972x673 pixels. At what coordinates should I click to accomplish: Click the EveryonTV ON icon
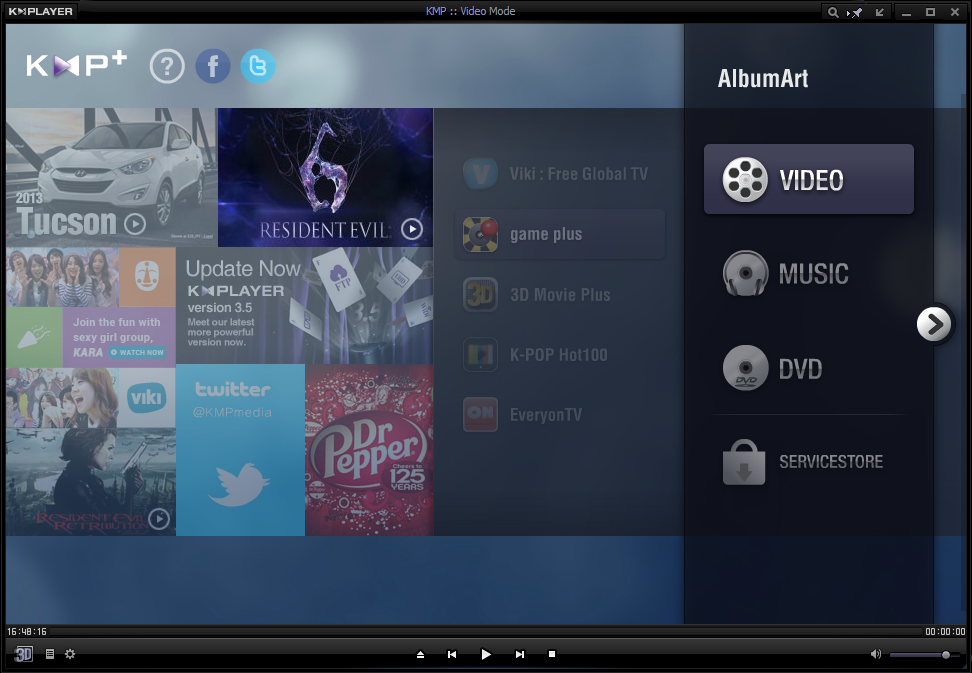pos(480,415)
